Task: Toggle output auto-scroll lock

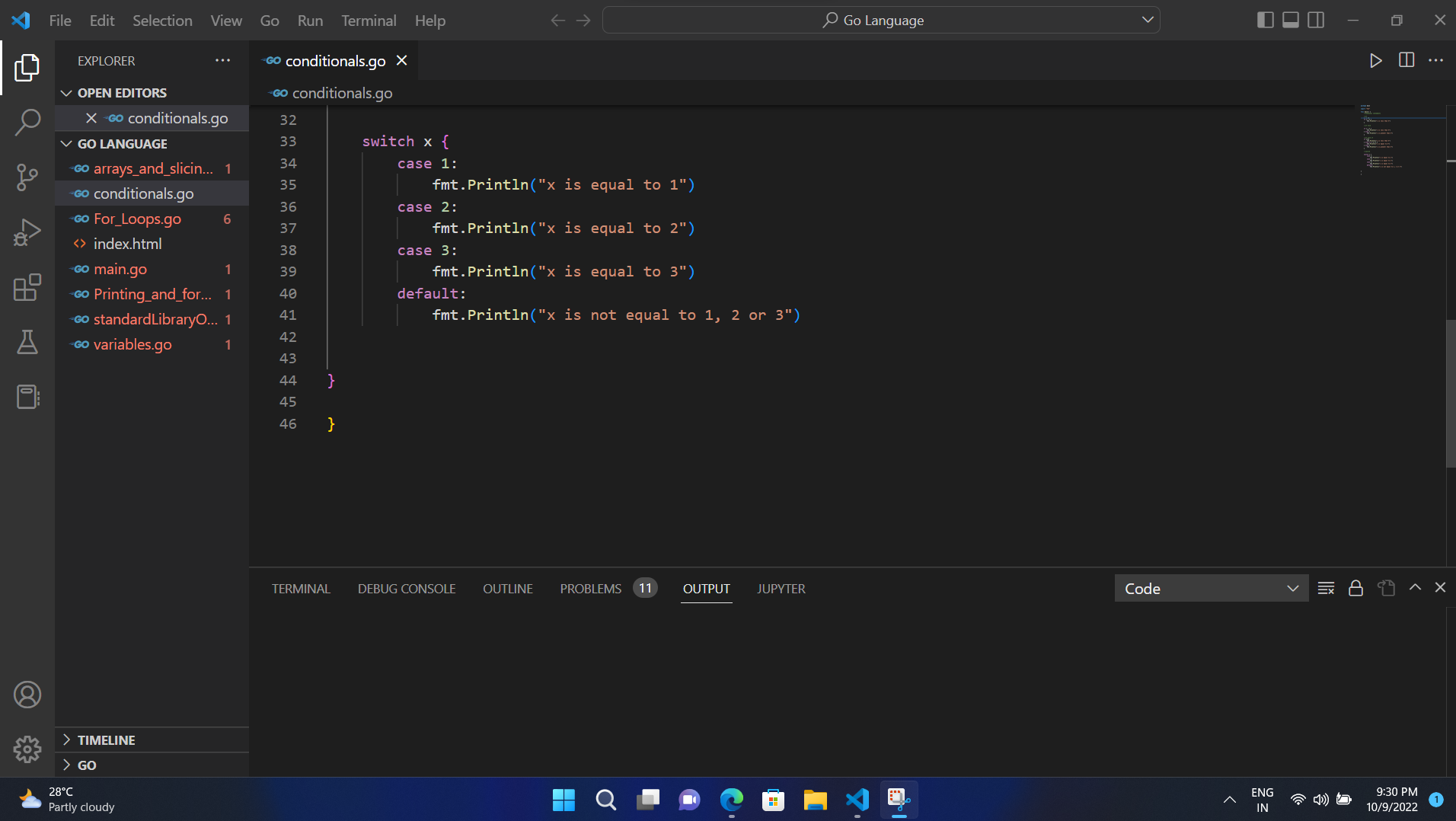Action: [x=1355, y=588]
